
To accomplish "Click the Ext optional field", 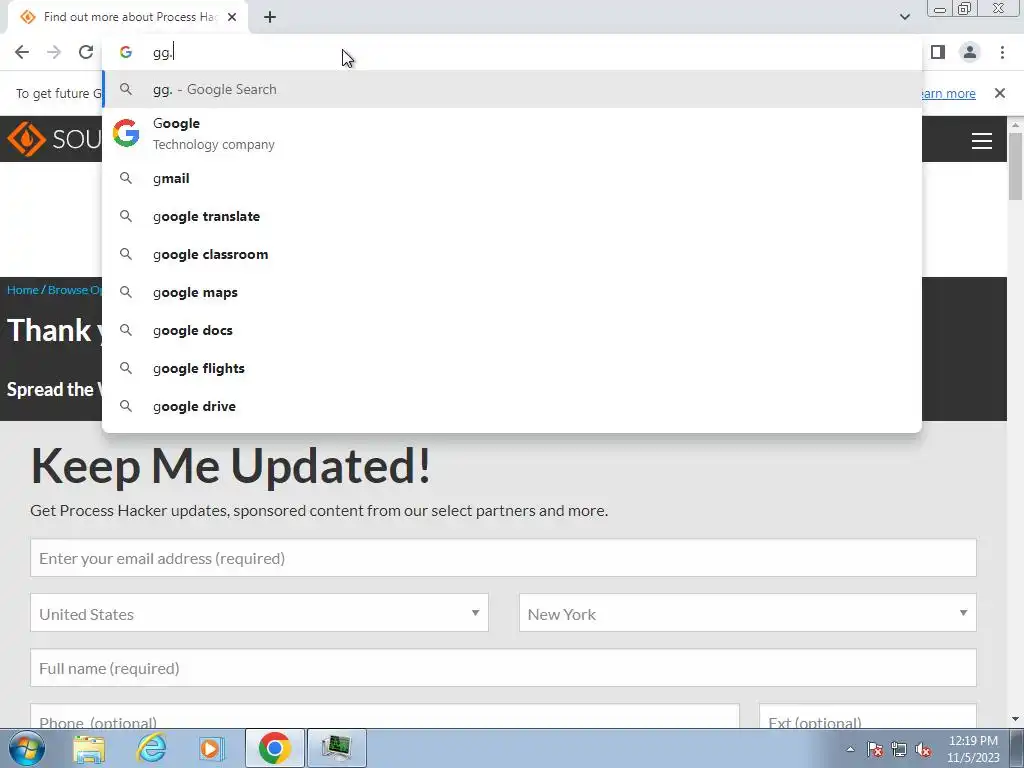I will pos(867,716).
